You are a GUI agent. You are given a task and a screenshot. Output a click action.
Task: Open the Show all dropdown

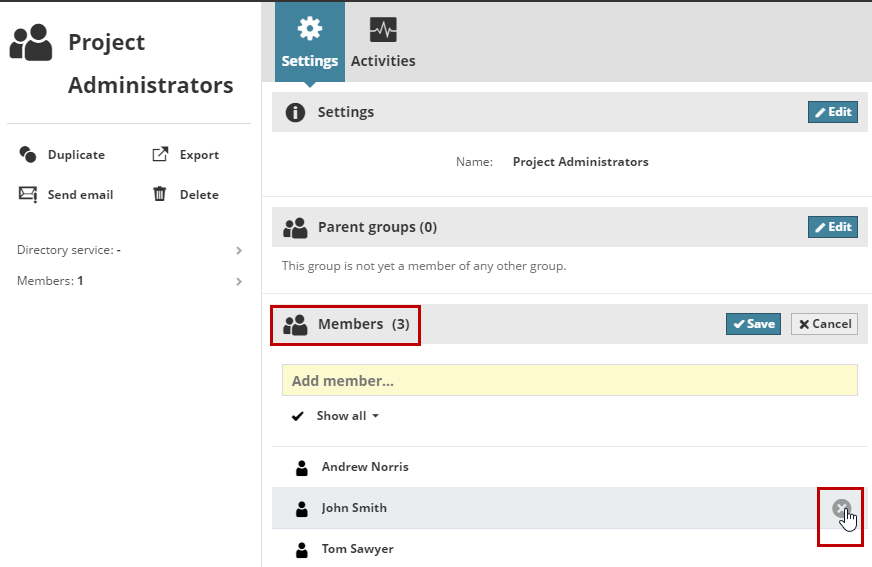tap(347, 416)
